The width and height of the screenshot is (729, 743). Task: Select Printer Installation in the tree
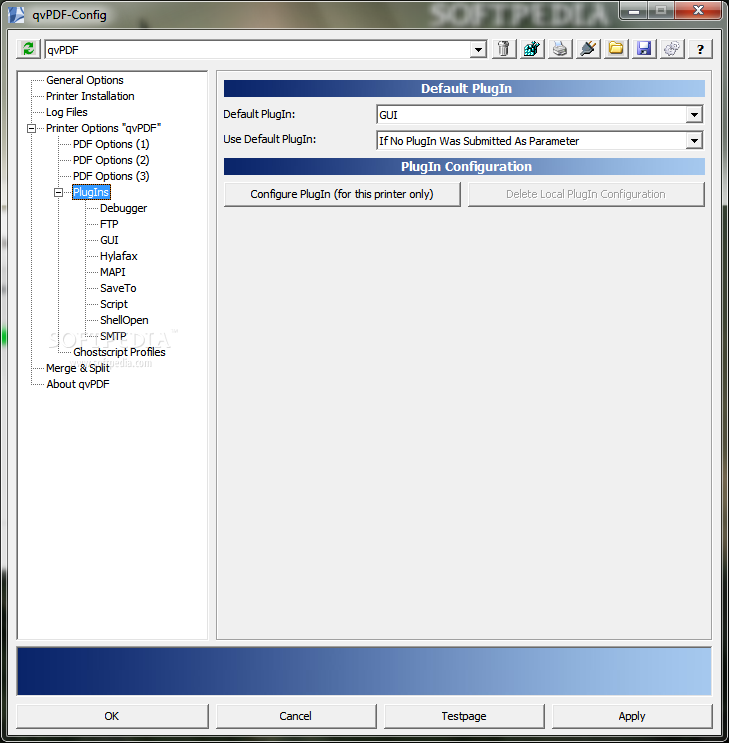click(90, 96)
